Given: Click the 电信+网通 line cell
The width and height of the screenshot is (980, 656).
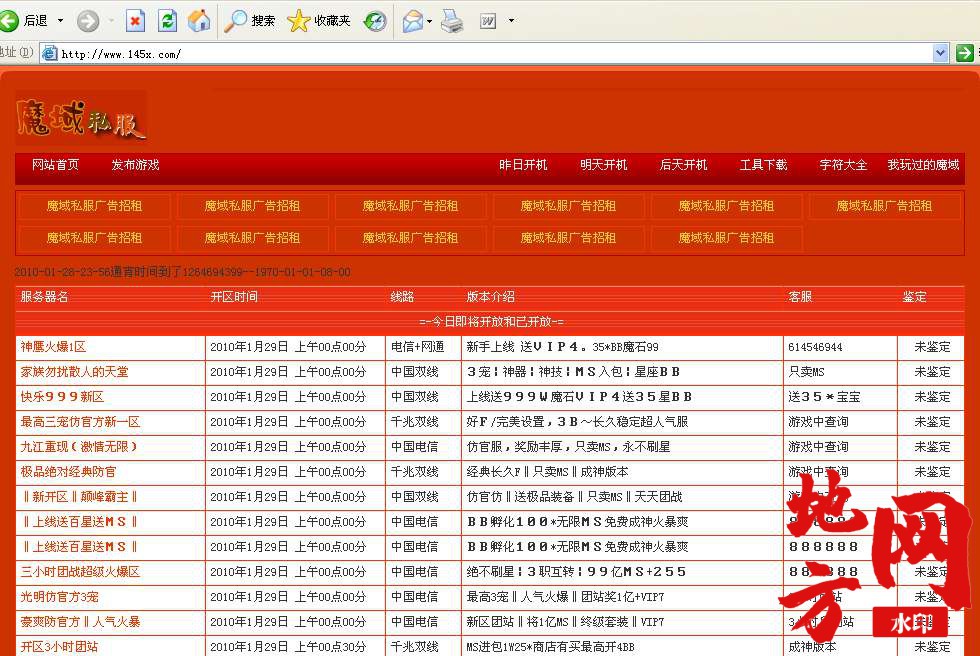Looking at the screenshot, I should point(418,347).
